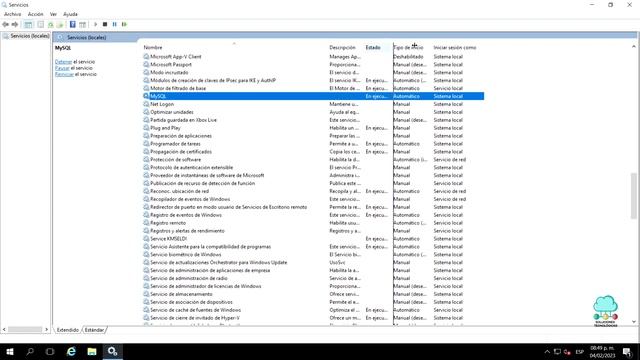Open the Properties toolbar icon
The height and width of the screenshot is (360, 640).
coord(40,24)
